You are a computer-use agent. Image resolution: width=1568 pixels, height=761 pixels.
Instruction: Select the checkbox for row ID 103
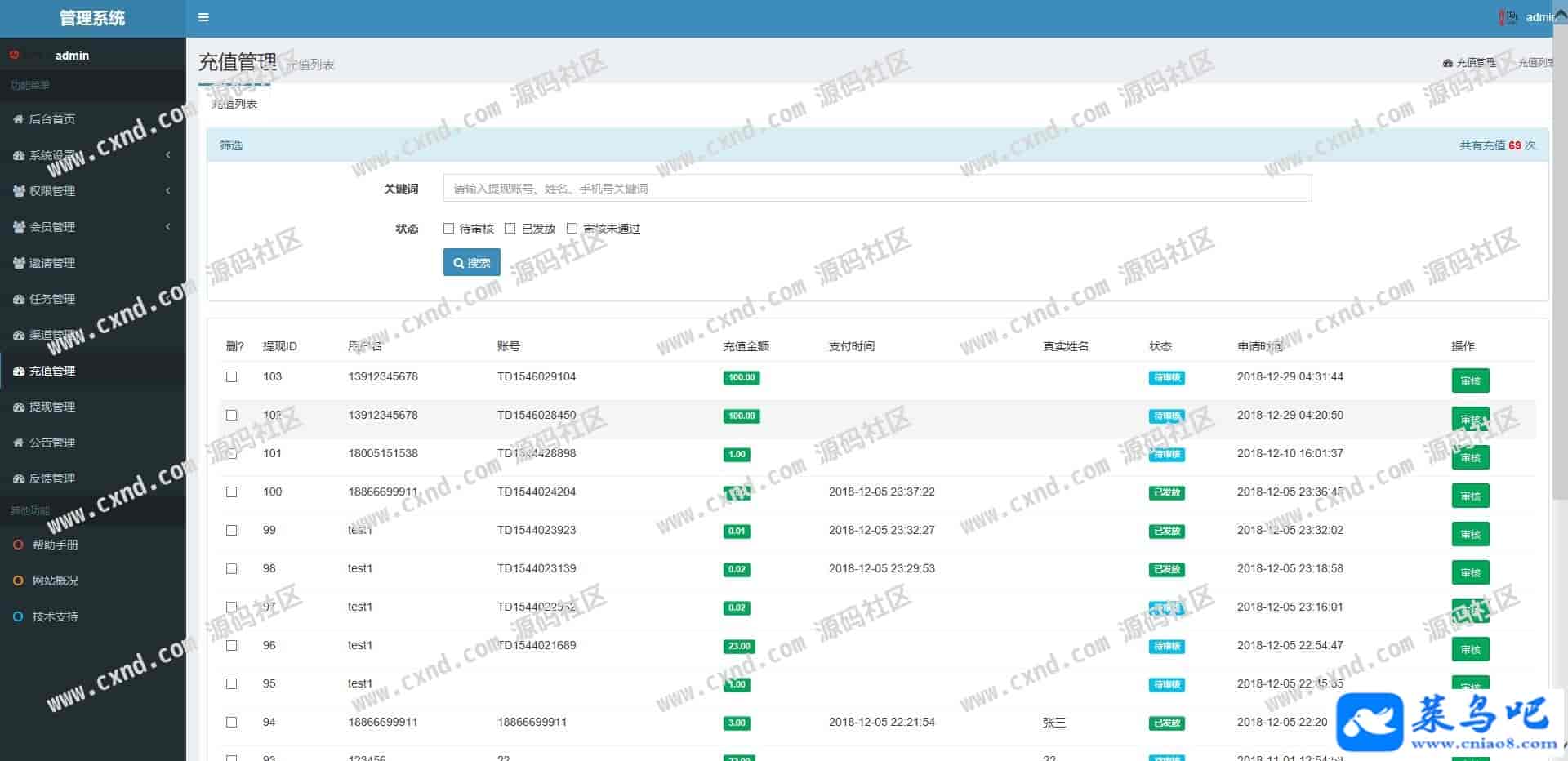[x=232, y=377]
